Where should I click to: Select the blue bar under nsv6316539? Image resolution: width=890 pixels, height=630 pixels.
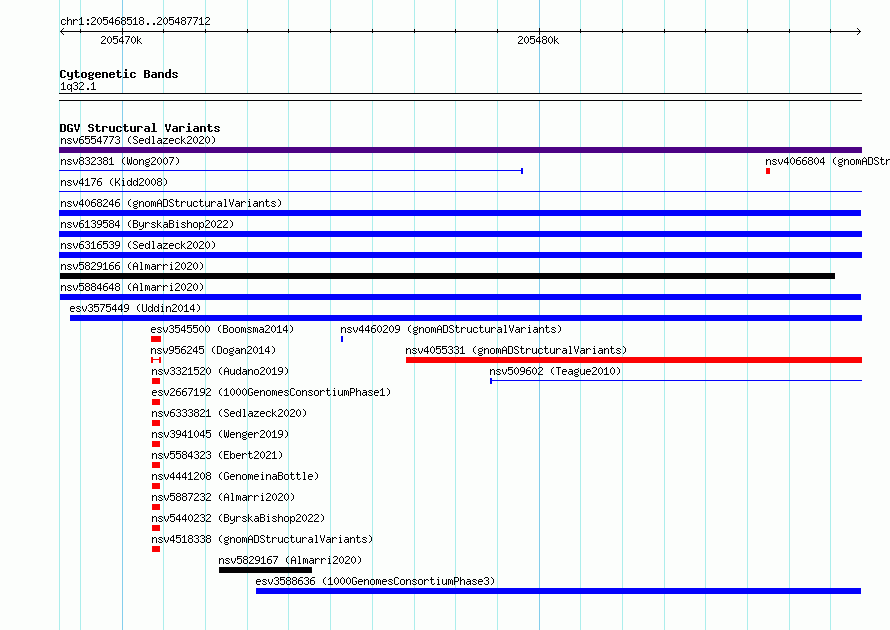pos(460,255)
